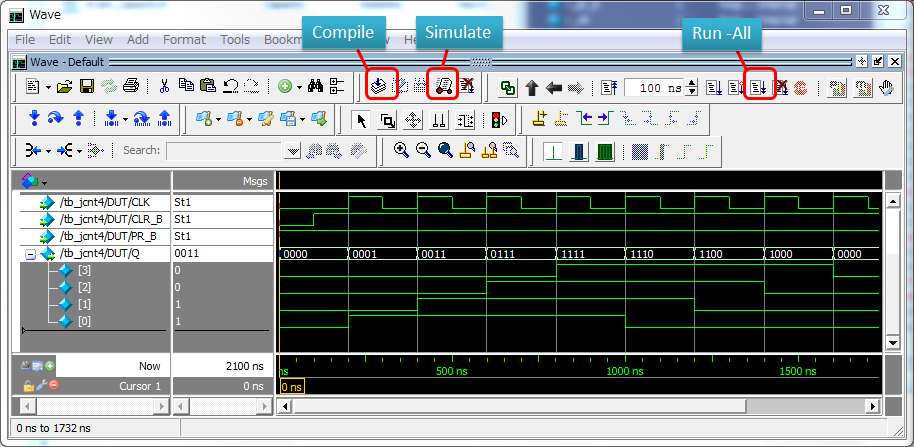
Task: Activate Pan Mode four-way arrows
Action: tap(413, 120)
